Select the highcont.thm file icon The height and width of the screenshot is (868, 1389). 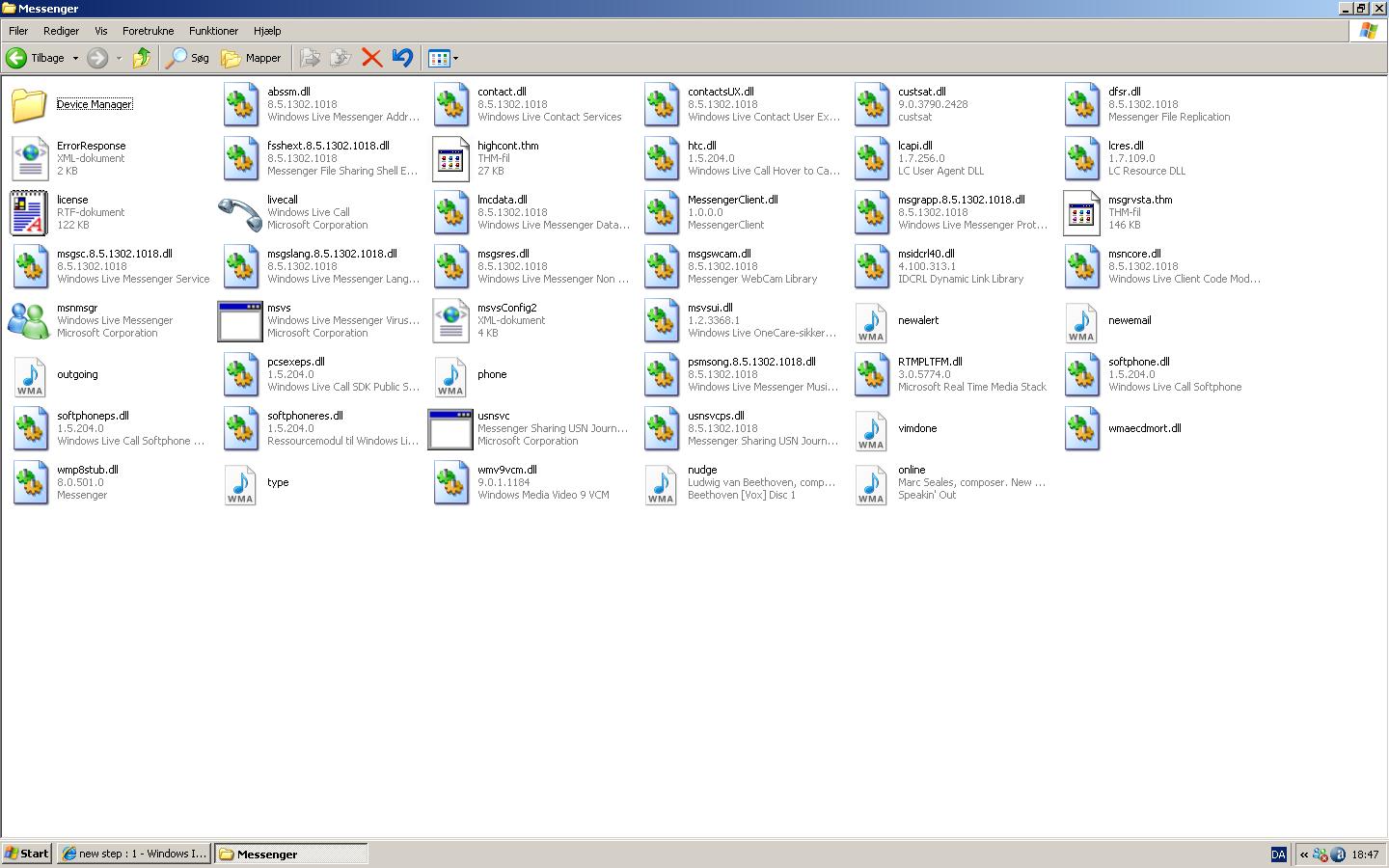tap(449, 158)
